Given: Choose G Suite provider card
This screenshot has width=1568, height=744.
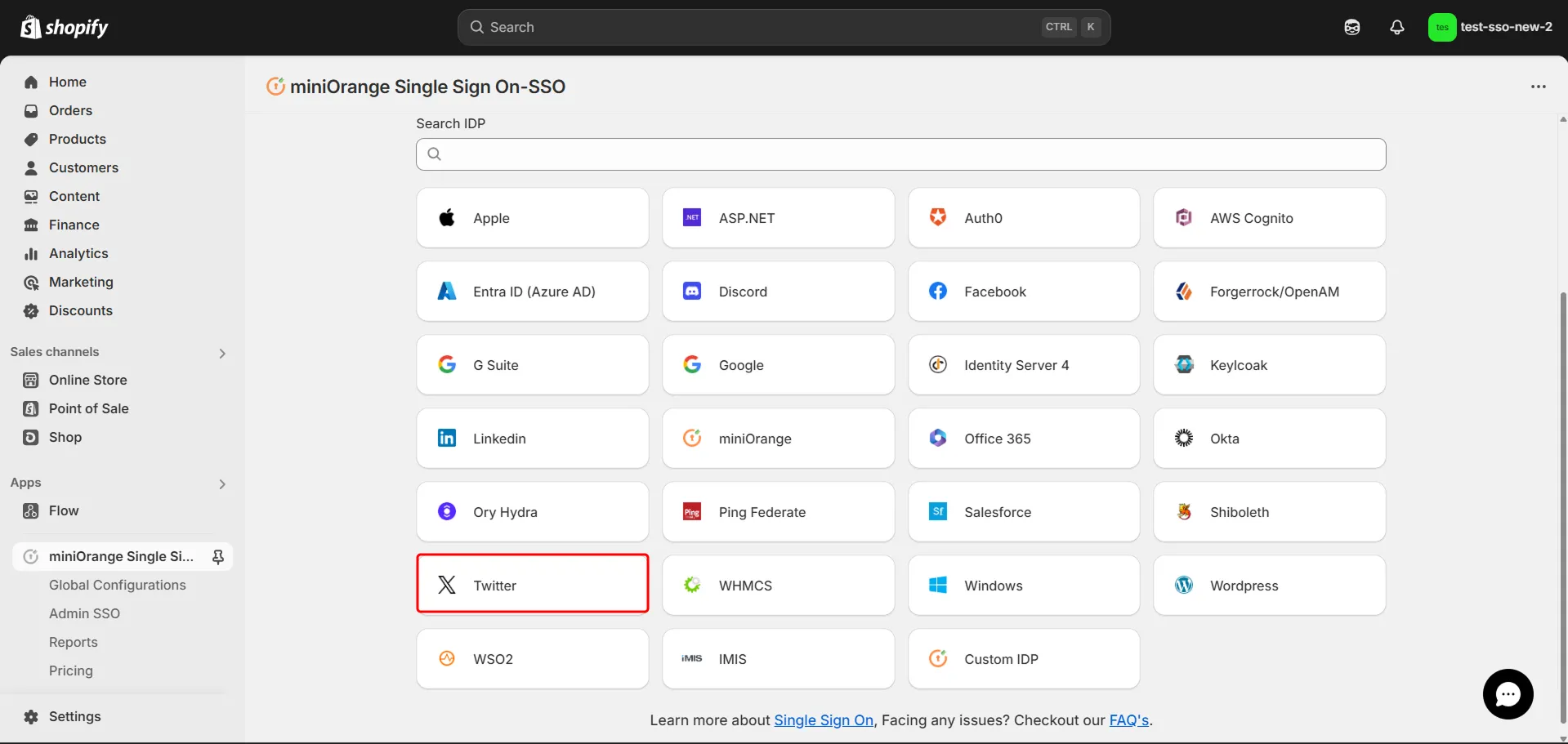Looking at the screenshot, I should 532,365.
